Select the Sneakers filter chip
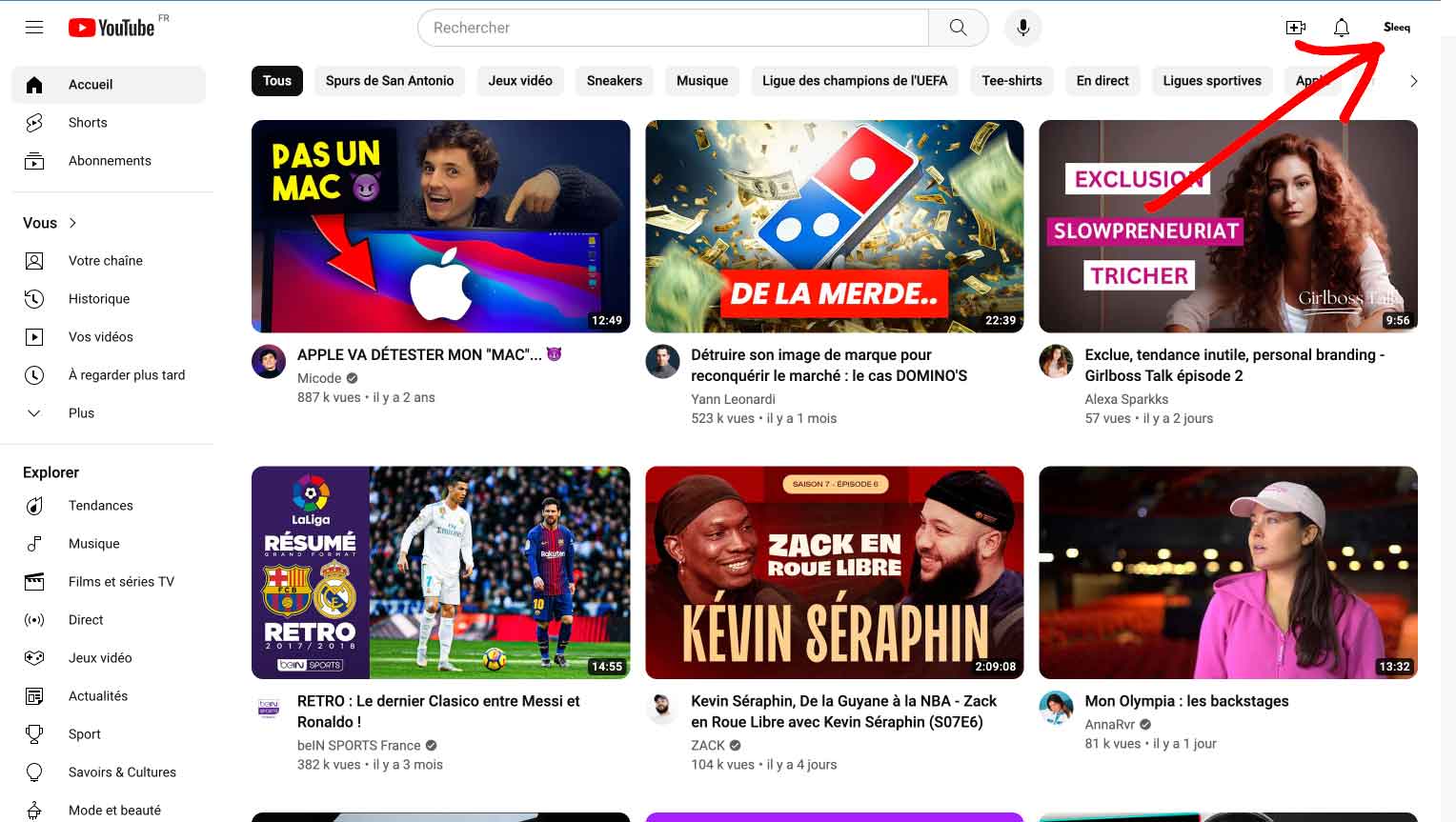Image resolution: width=1456 pixels, height=822 pixels. tap(615, 81)
